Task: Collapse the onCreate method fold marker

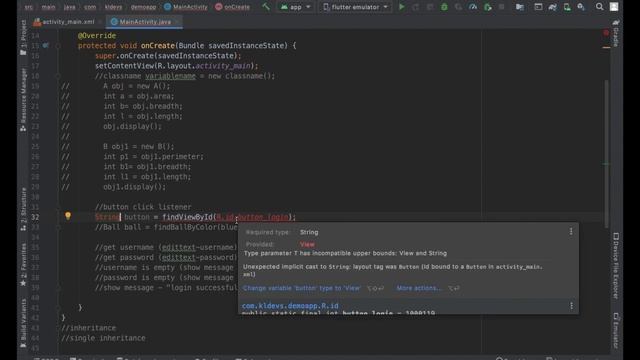Action: coord(58,46)
